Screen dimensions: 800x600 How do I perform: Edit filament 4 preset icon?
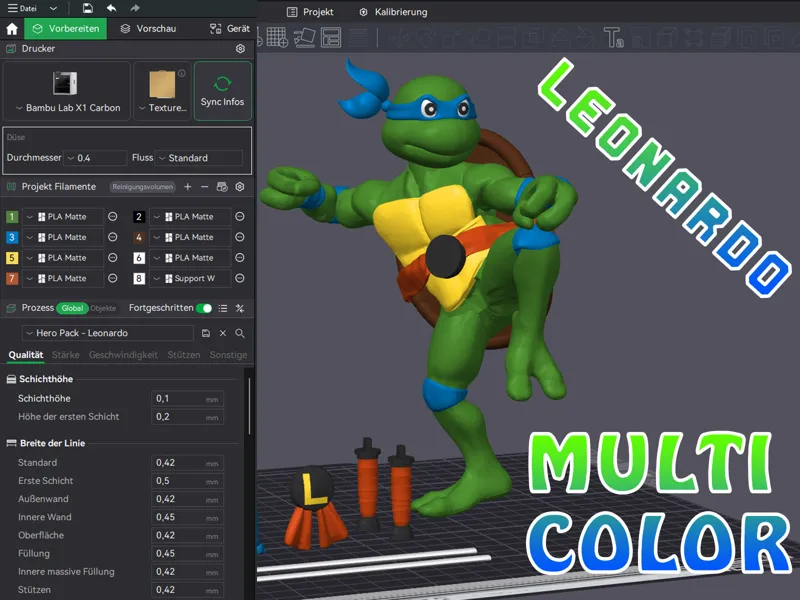[x=240, y=237]
